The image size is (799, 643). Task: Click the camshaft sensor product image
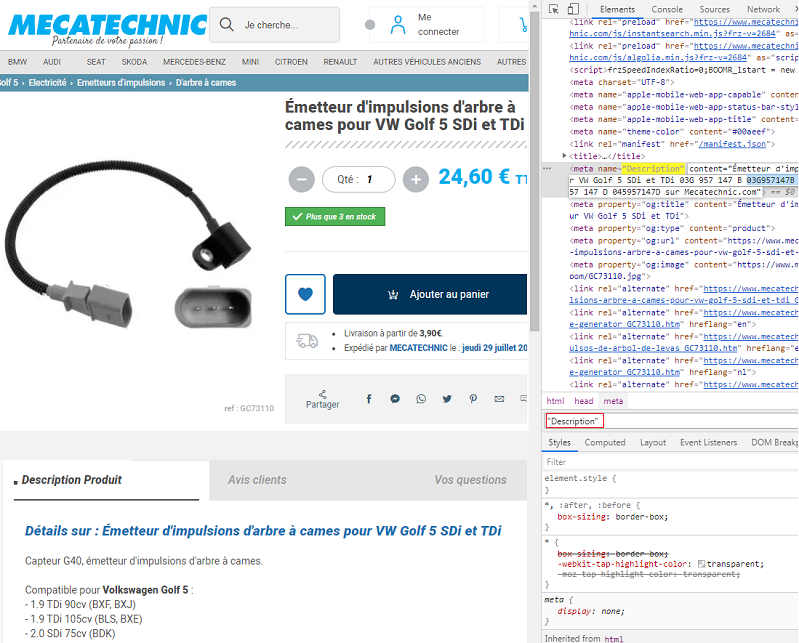pos(129,244)
